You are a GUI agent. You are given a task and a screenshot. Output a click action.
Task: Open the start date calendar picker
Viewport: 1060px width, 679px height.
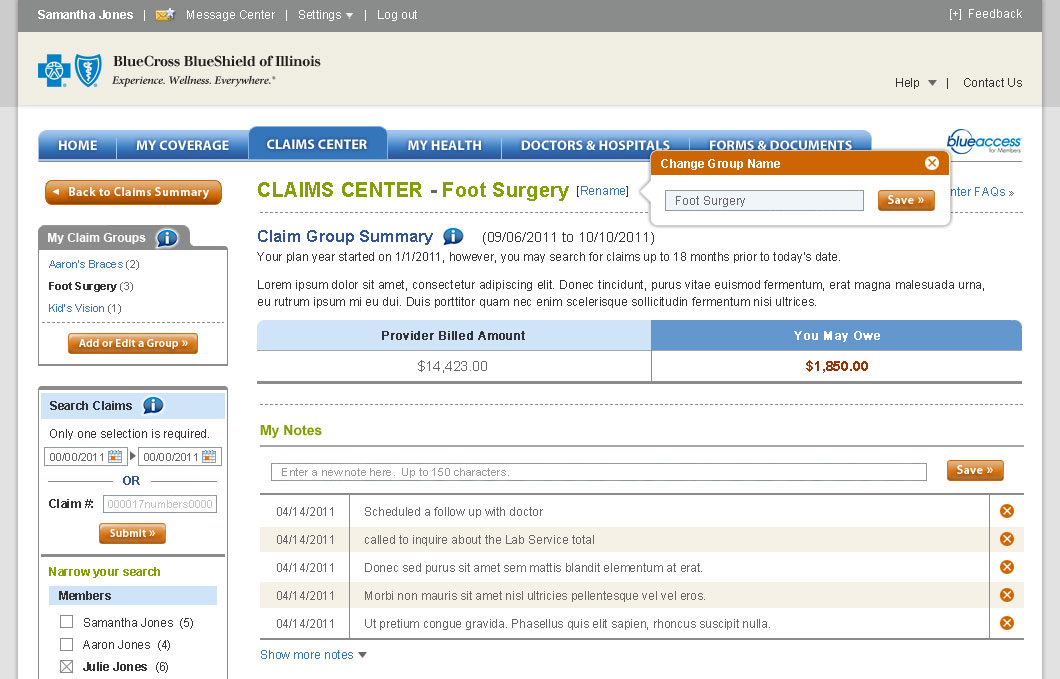point(115,457)
